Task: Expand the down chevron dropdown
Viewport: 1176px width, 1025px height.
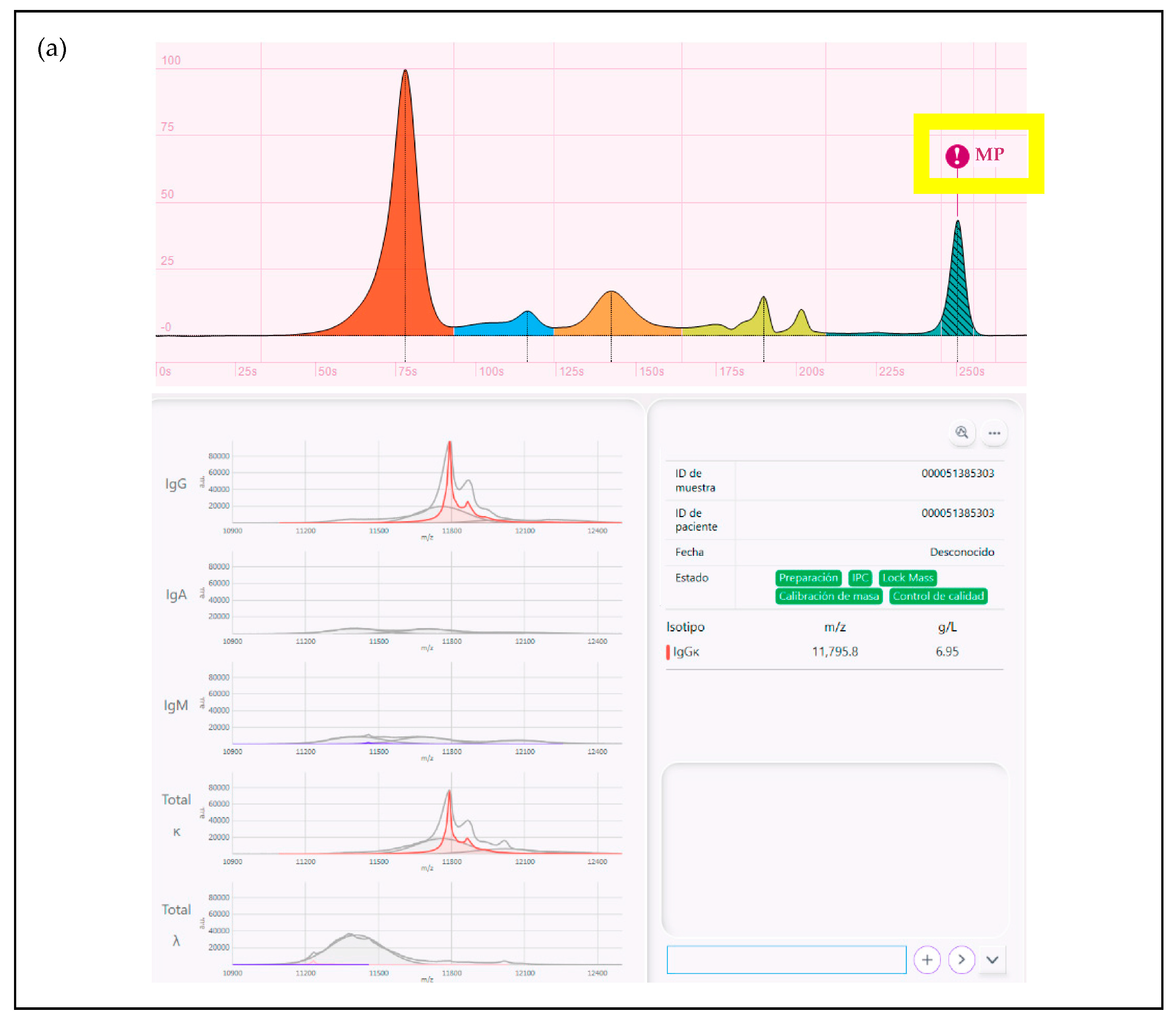Action: [992, 960]
